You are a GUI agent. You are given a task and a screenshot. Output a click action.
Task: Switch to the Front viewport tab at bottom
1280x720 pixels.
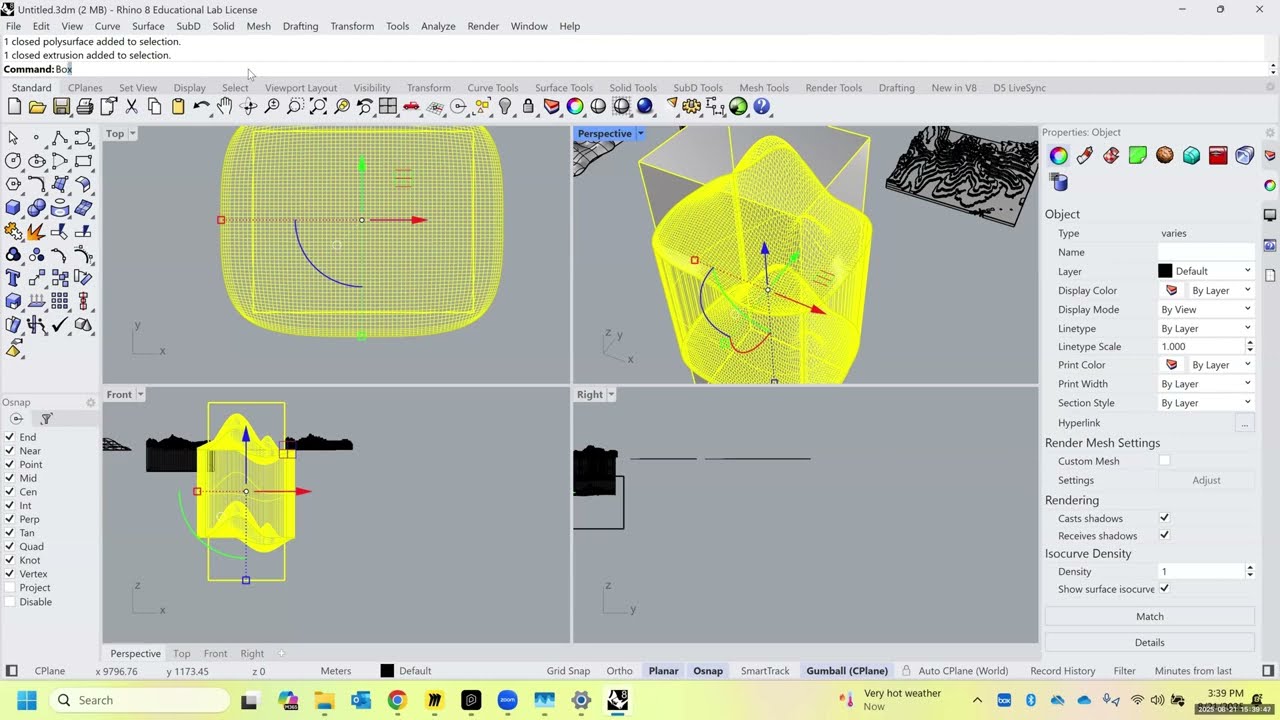[215, 654]
